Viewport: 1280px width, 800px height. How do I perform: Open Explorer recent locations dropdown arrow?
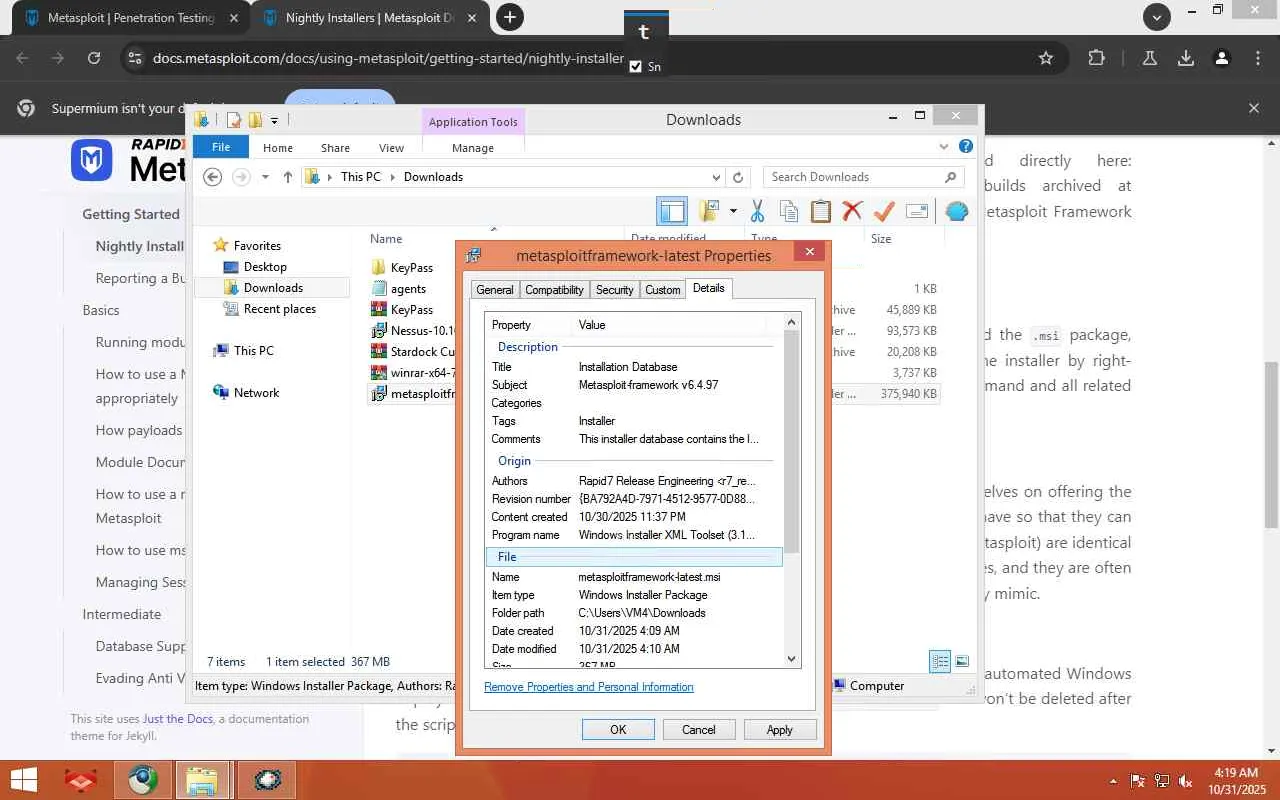pos(265,177)
